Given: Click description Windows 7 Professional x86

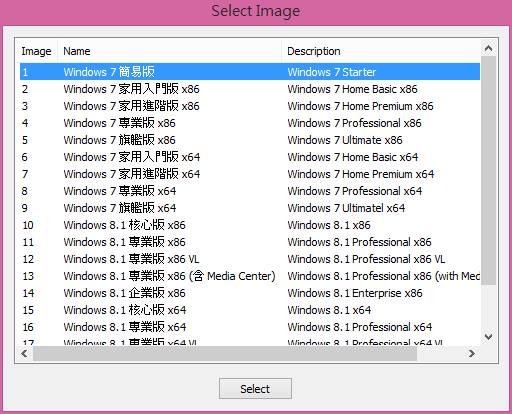Looking at the screenshot, I should (x=354, y=123).
